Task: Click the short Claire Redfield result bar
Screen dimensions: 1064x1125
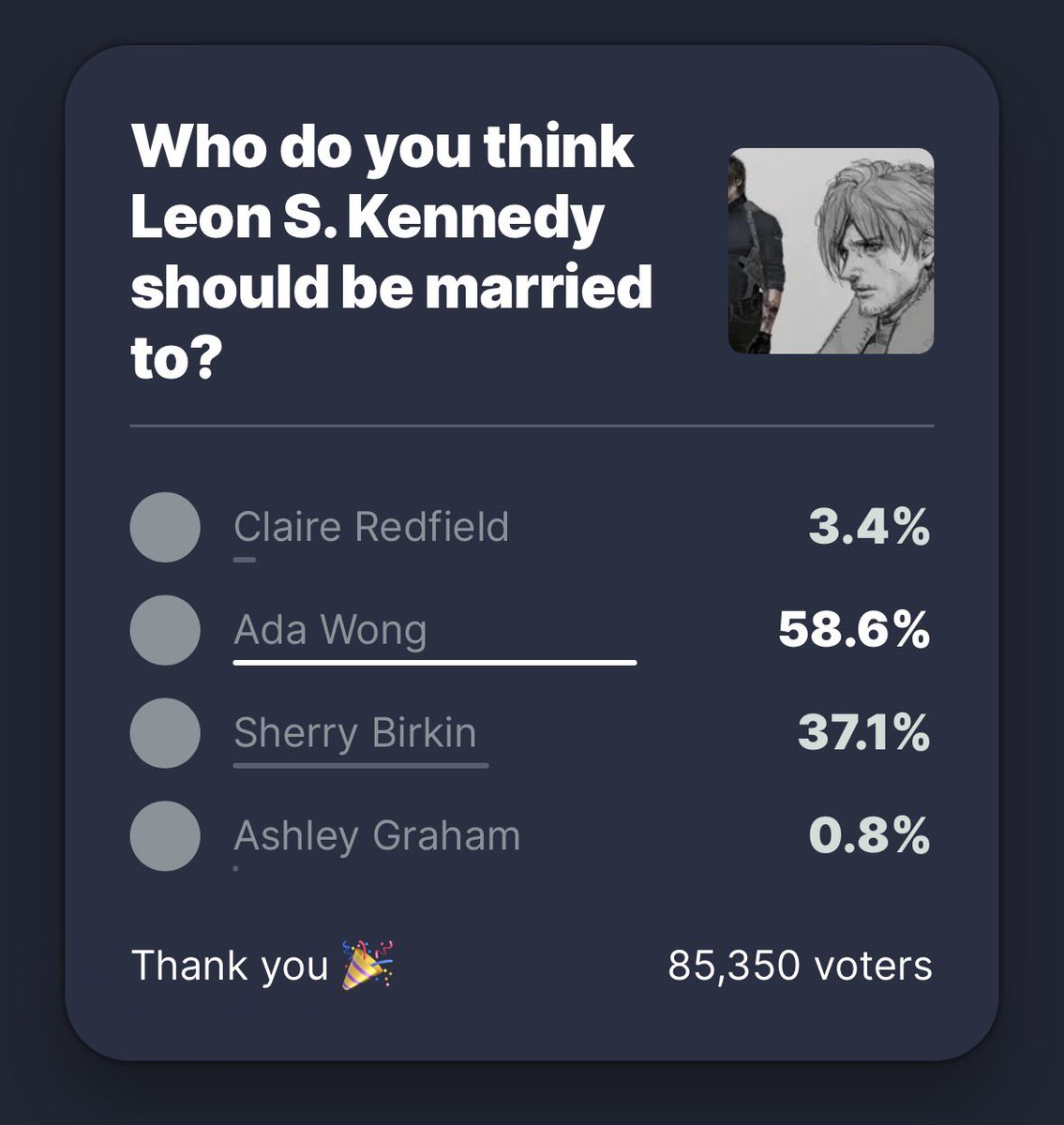Action: [245, 560]
